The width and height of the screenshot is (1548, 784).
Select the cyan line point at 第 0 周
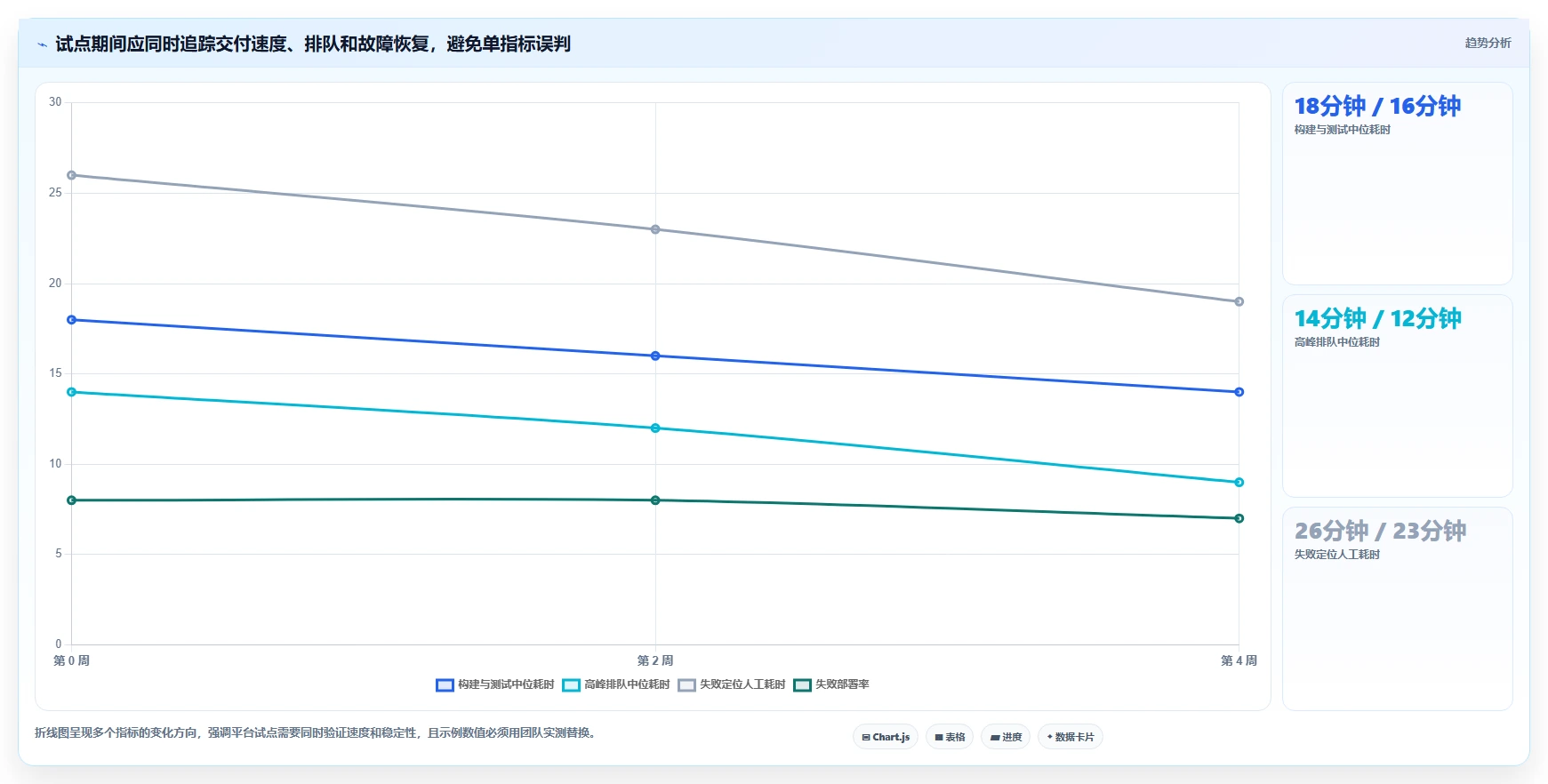(x=72, y=392)
